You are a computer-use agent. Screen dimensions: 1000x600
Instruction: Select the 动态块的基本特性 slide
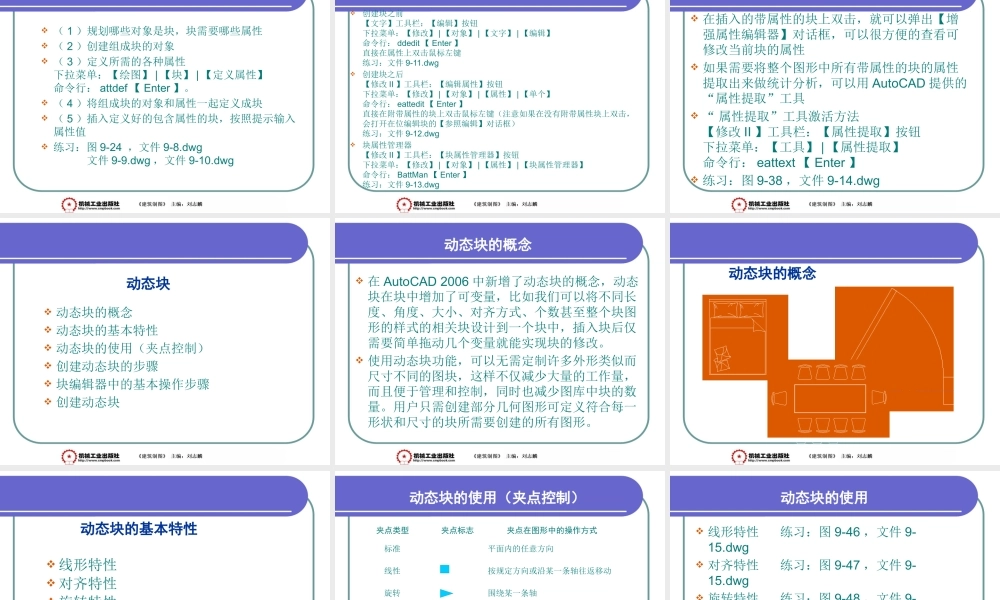[x=165, y=536]
